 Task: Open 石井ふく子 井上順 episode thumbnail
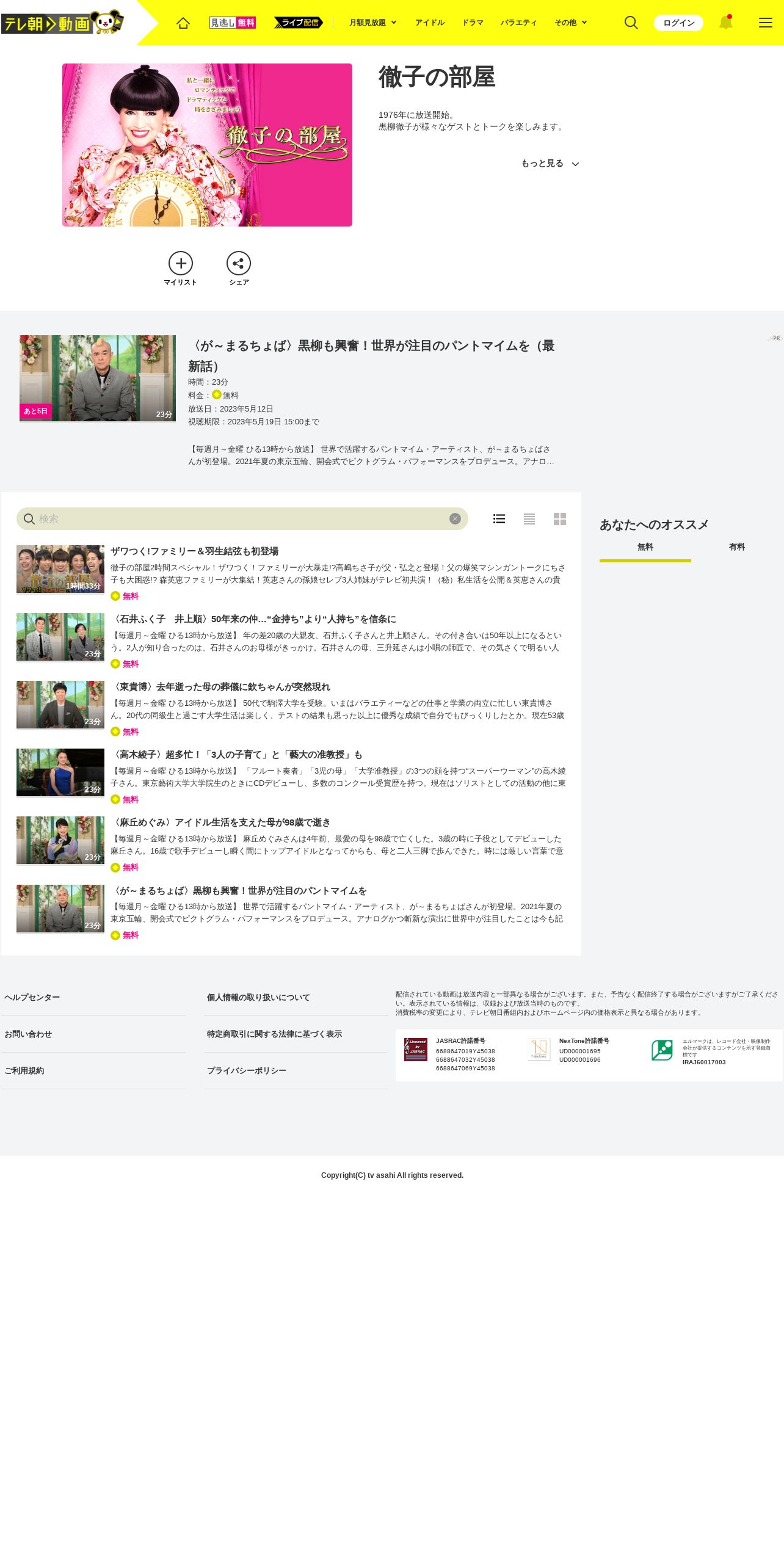60,637
